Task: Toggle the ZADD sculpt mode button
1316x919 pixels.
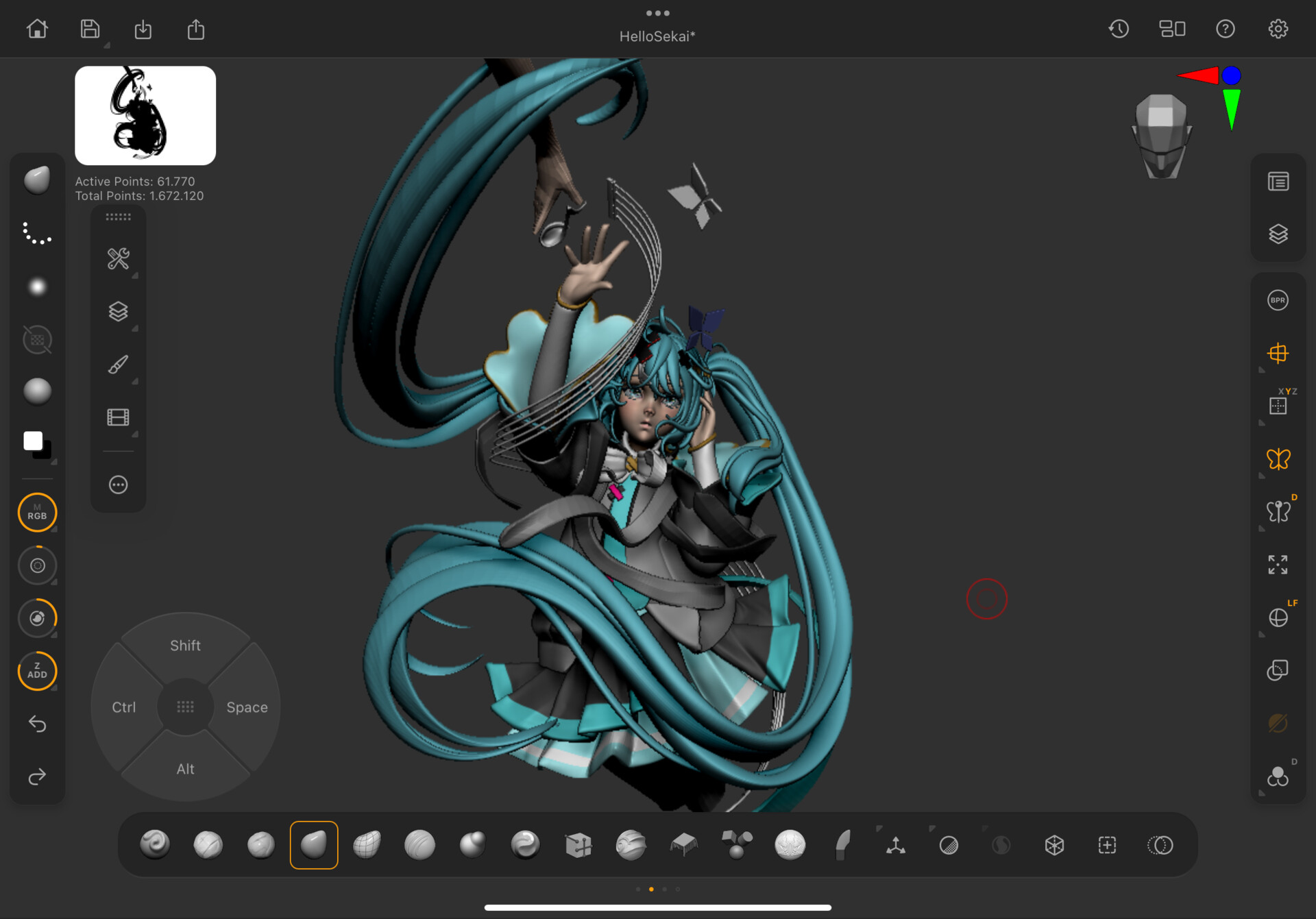Action: click(37, 671)
